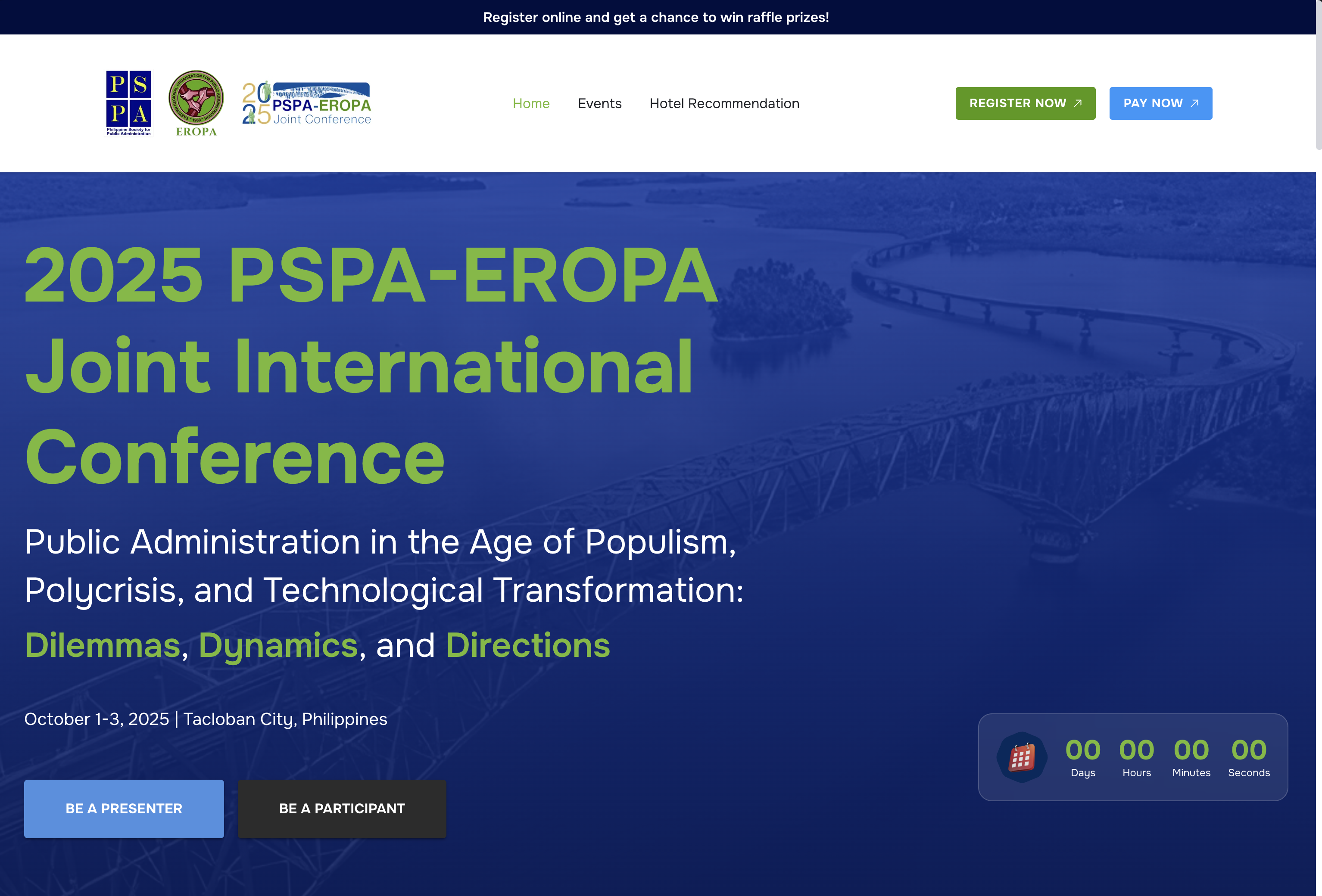This screenshot has height=896, width=1322.
Task: Click the Minutes countdown value
Action: [x=1191, y=750]
